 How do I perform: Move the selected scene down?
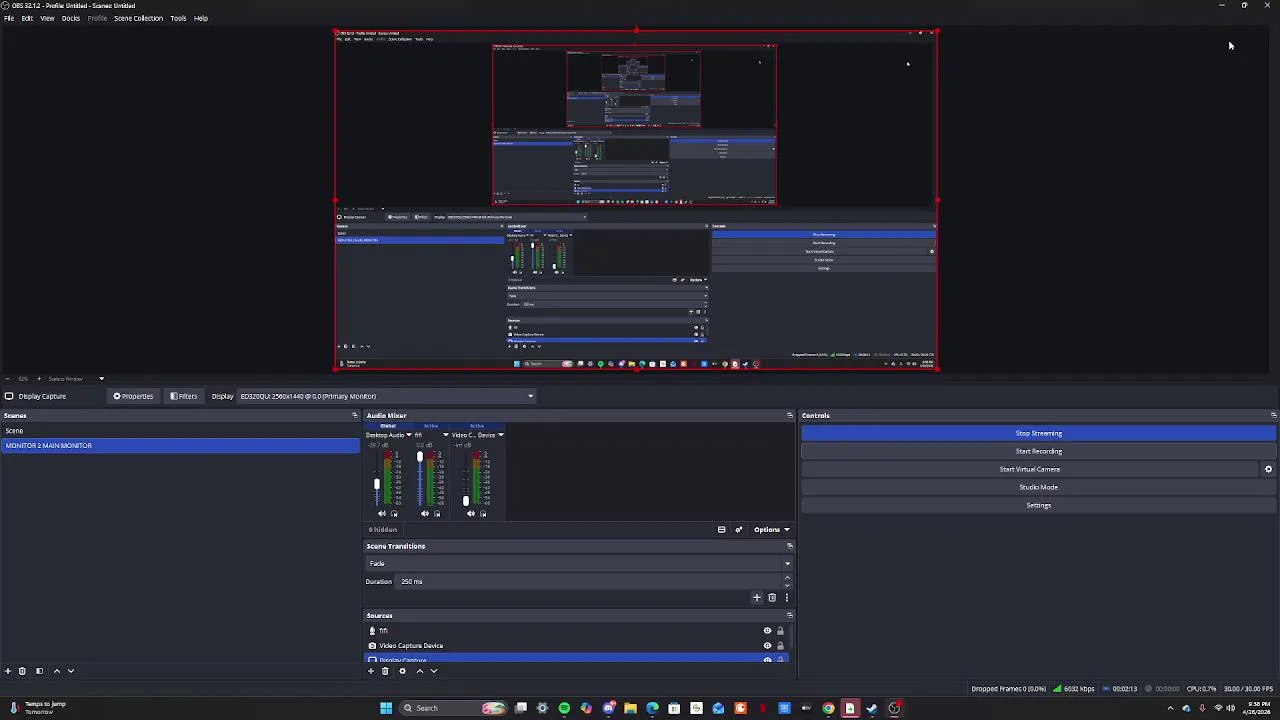(x=70, y=671)
